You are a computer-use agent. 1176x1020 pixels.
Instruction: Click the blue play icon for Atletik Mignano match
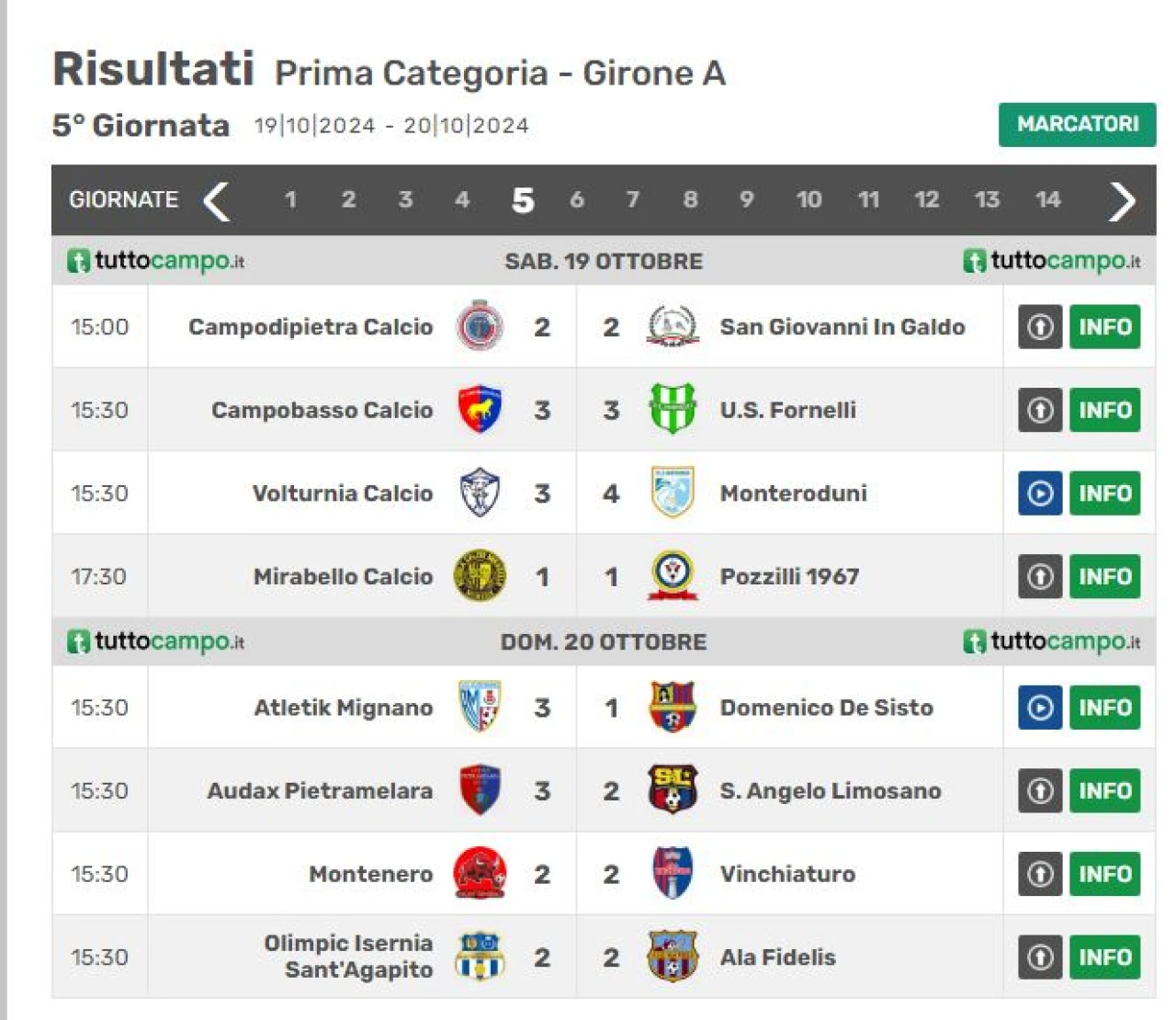click(x=1040, y=708)
